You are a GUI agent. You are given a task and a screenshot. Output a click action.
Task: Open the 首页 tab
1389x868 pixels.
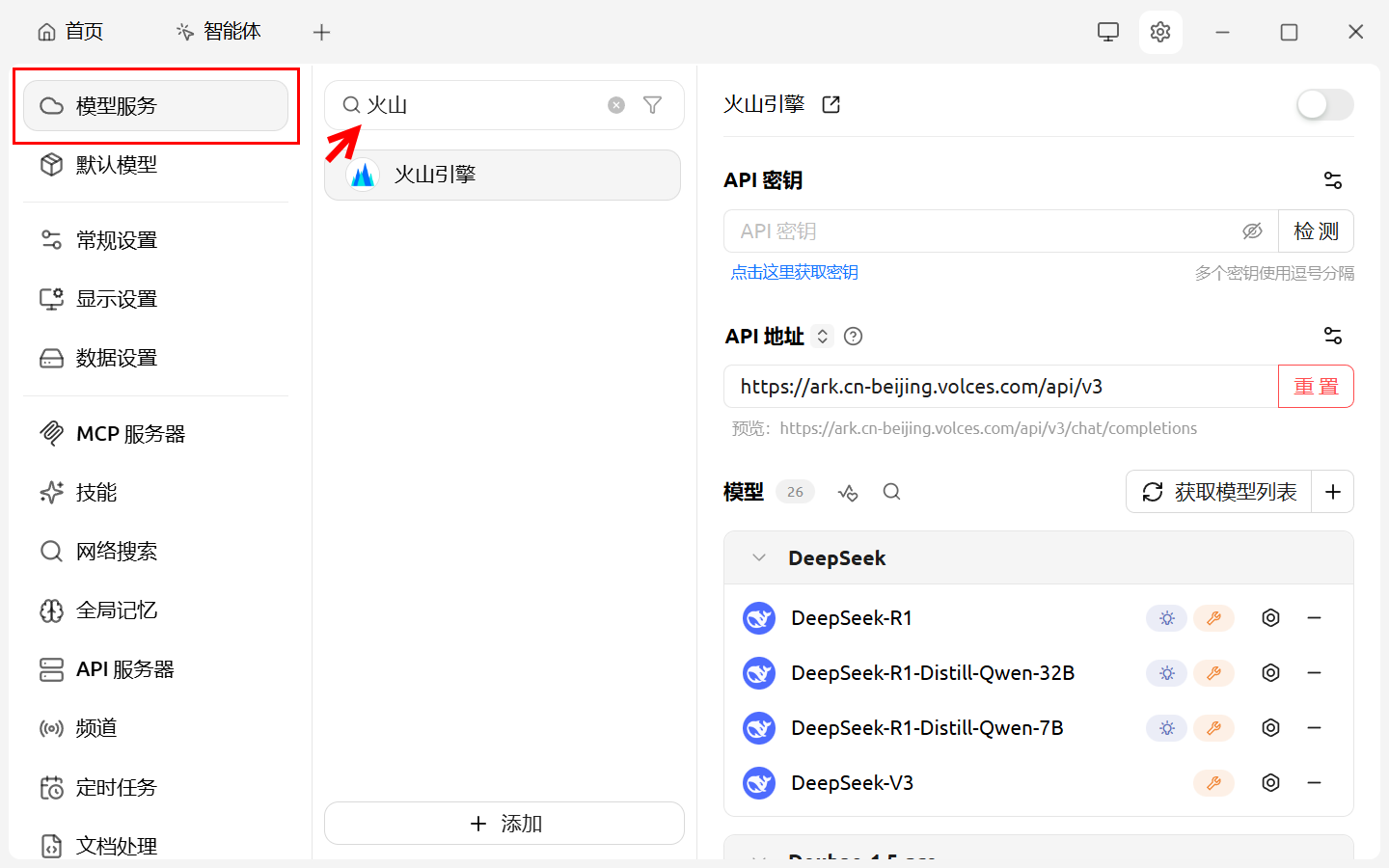pos(70,32)
